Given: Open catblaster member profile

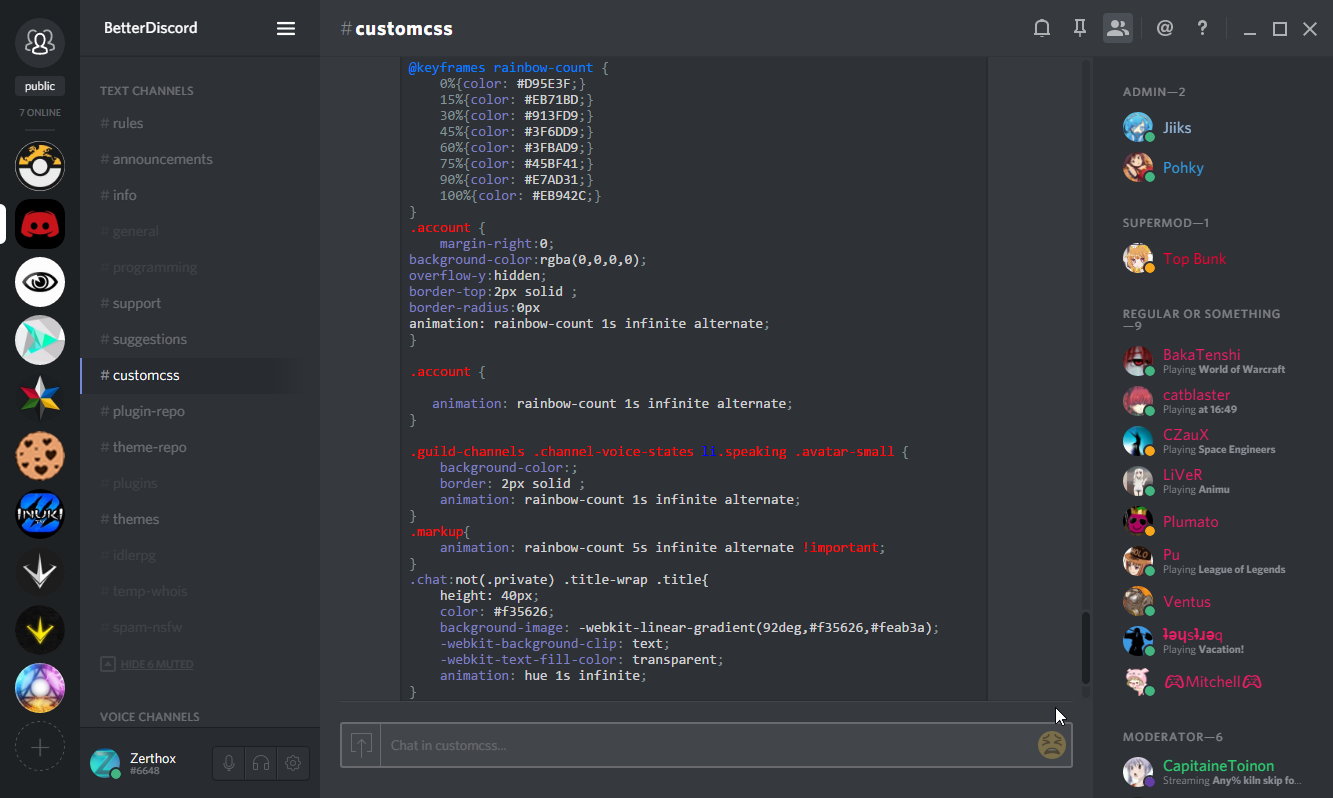Looking at the screenshot, I should [x=1213, y=401].
